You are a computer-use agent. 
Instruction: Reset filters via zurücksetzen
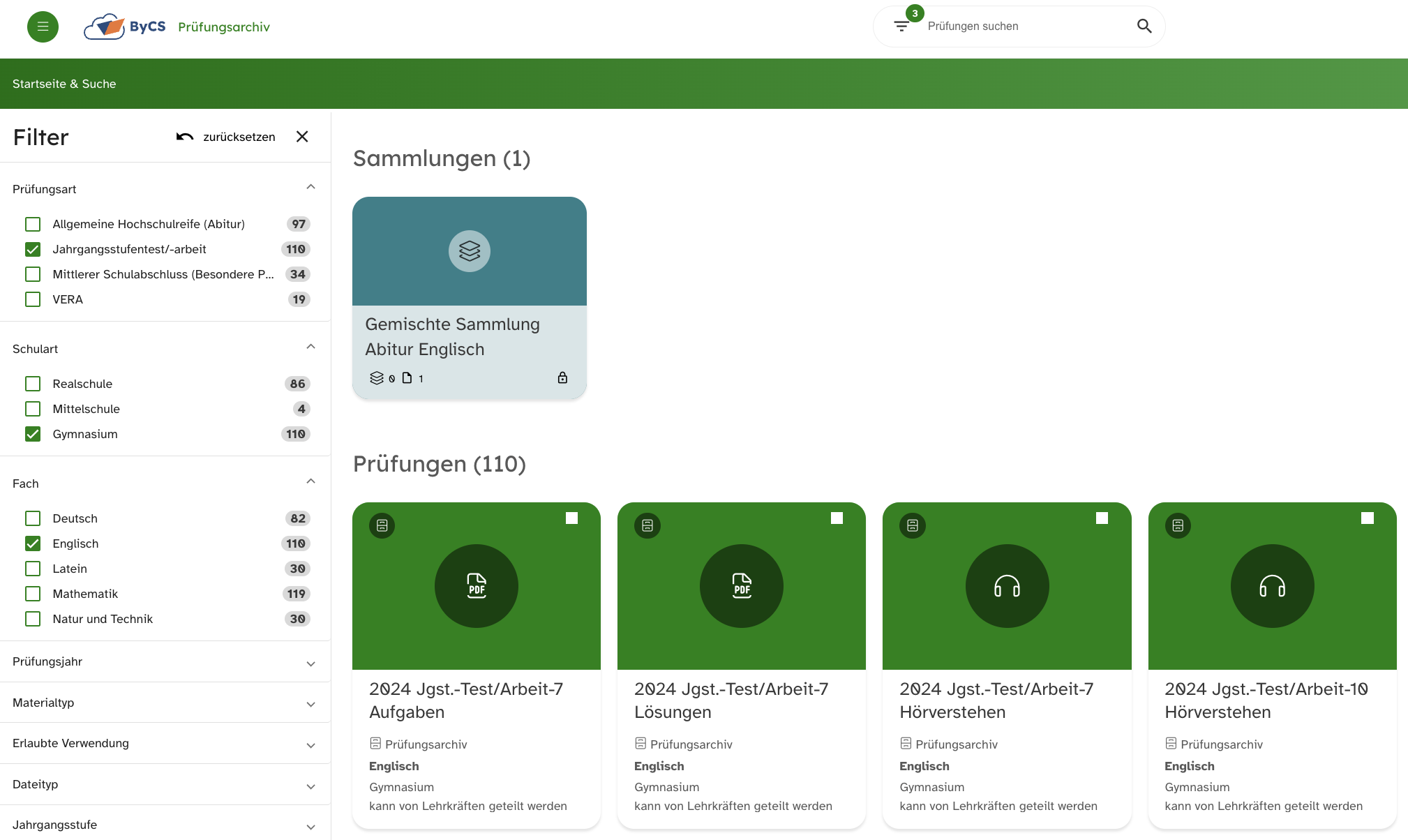pyautogui.click(x=239, y=137)
